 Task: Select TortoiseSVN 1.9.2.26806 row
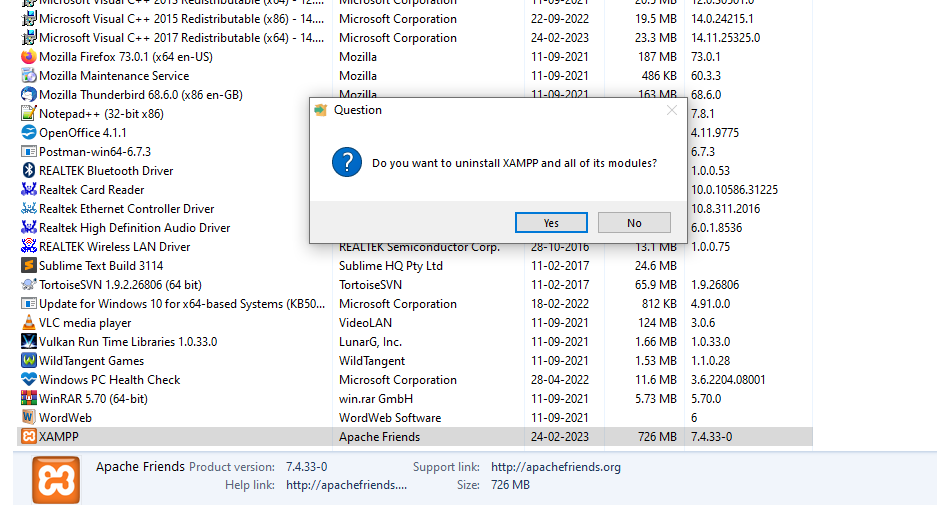pyautogui.click(x=120, y=285)
